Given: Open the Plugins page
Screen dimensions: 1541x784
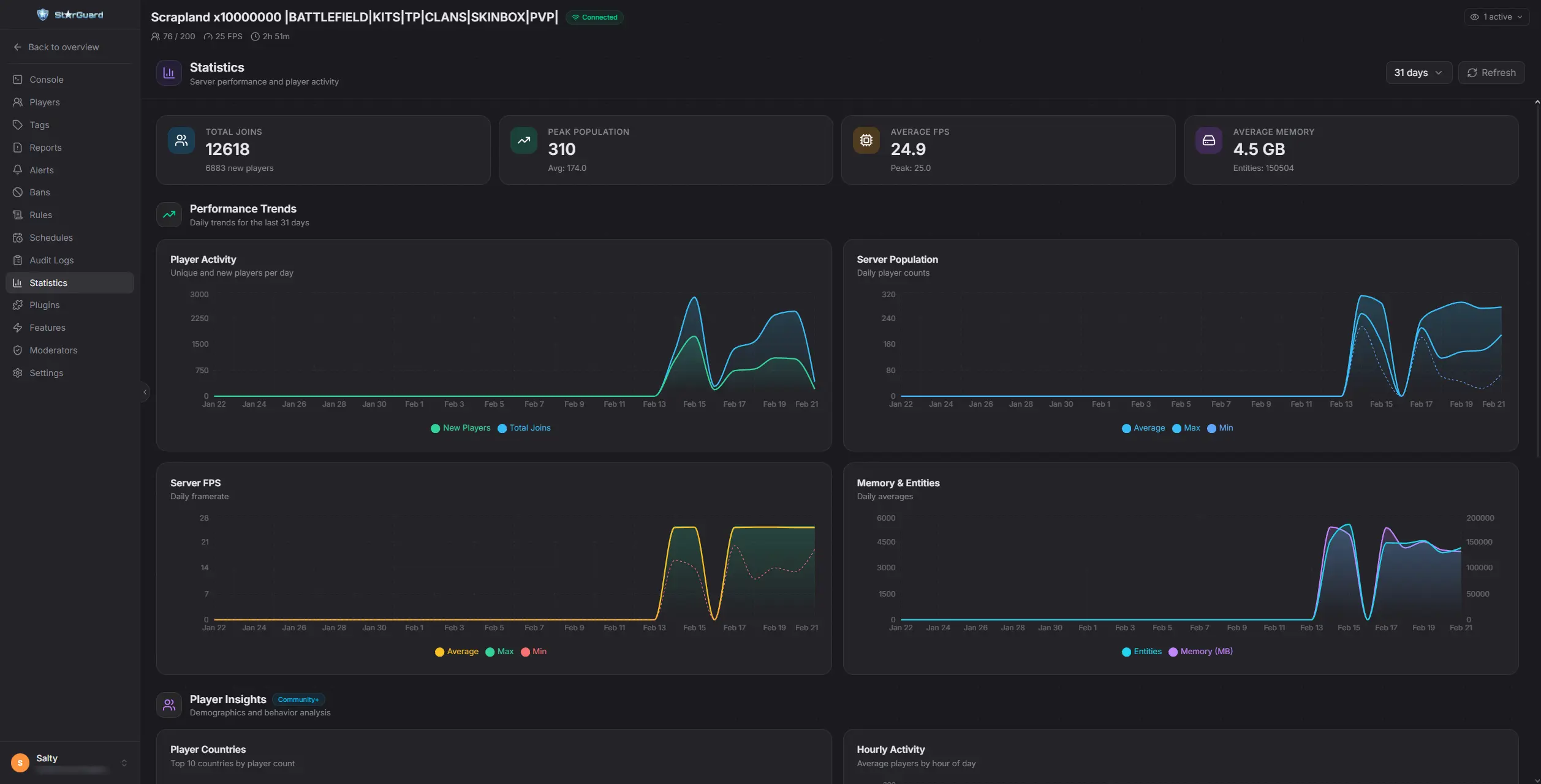Looking at the screenshot, I should (45, 304).
